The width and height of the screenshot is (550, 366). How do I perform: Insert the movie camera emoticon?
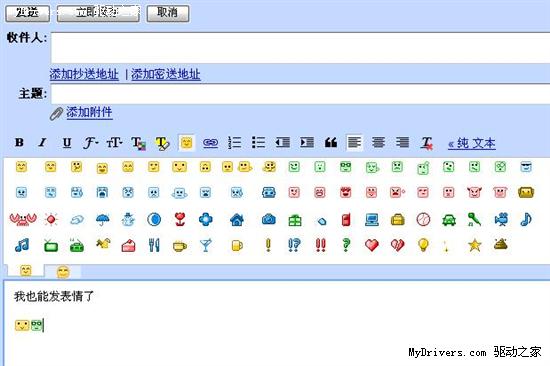point(501,220)
